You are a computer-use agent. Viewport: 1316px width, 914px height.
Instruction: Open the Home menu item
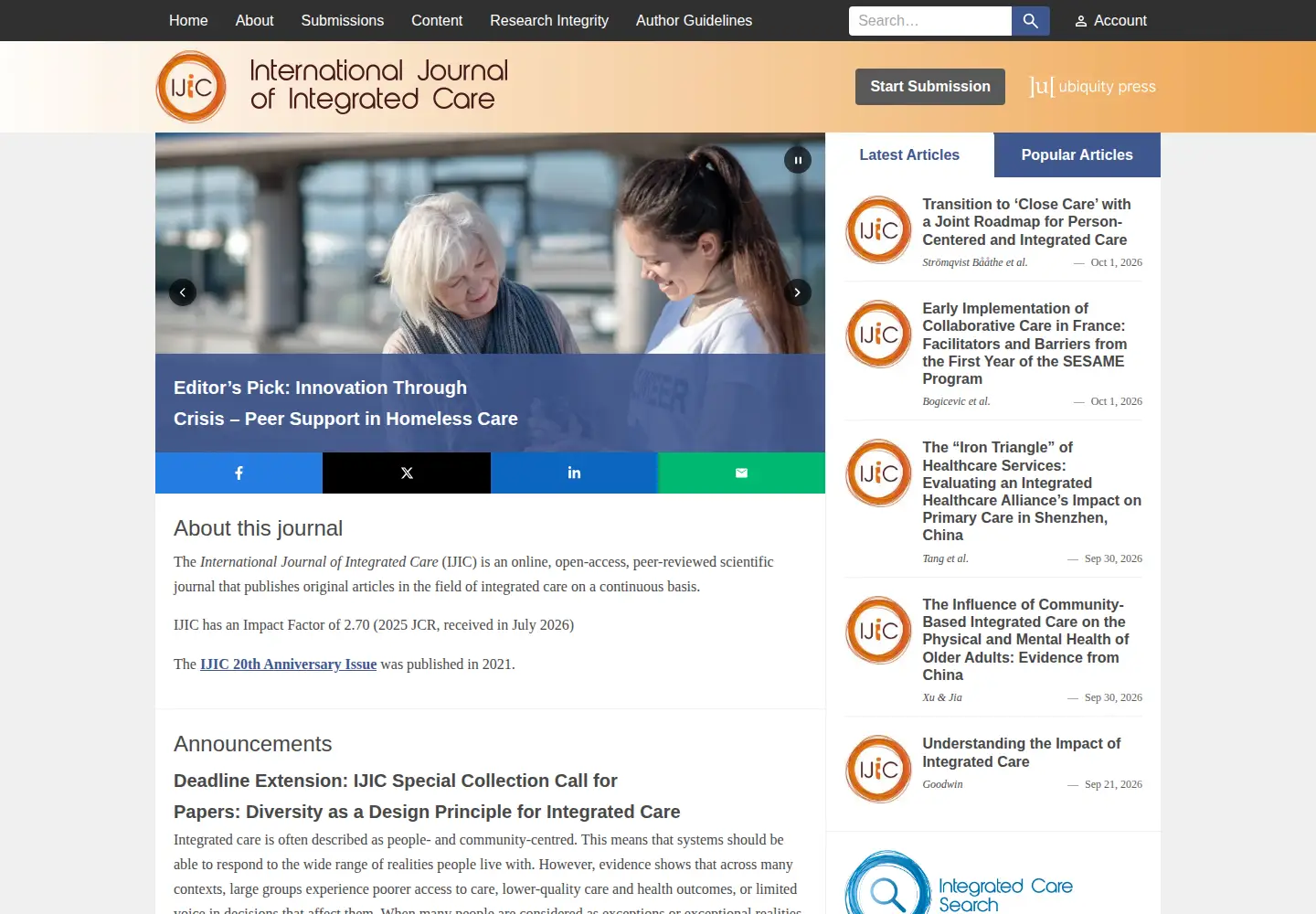[x=188, y=20]
